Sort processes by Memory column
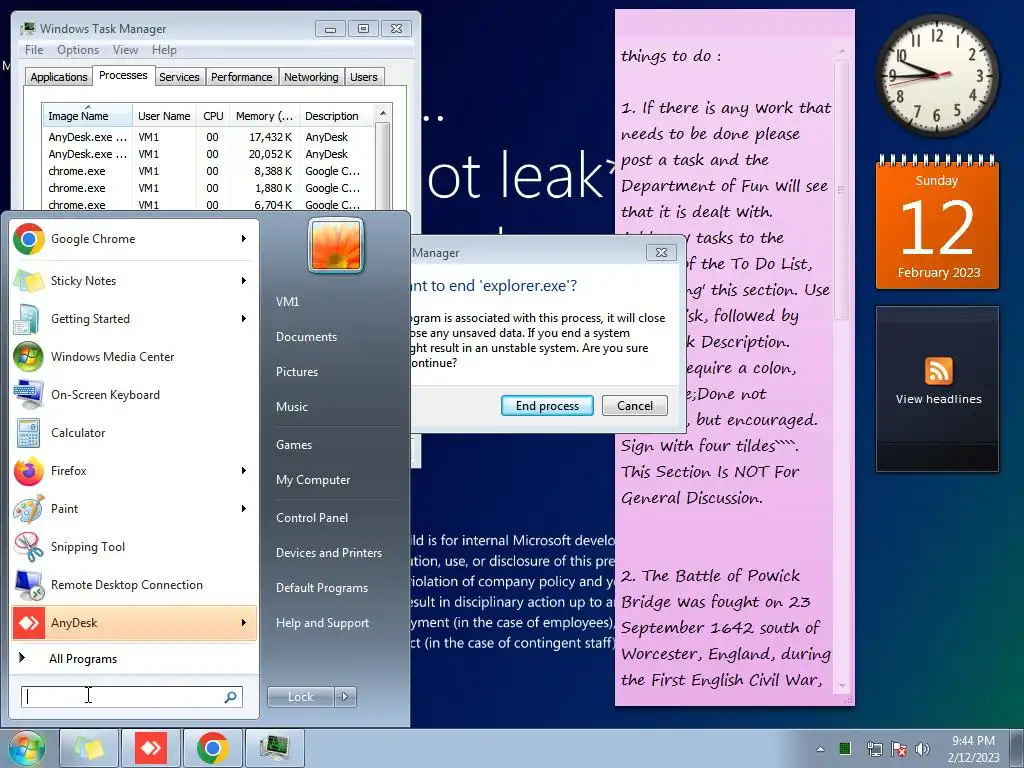This screenshot has height=768, width=1024. tap(264, 116)
